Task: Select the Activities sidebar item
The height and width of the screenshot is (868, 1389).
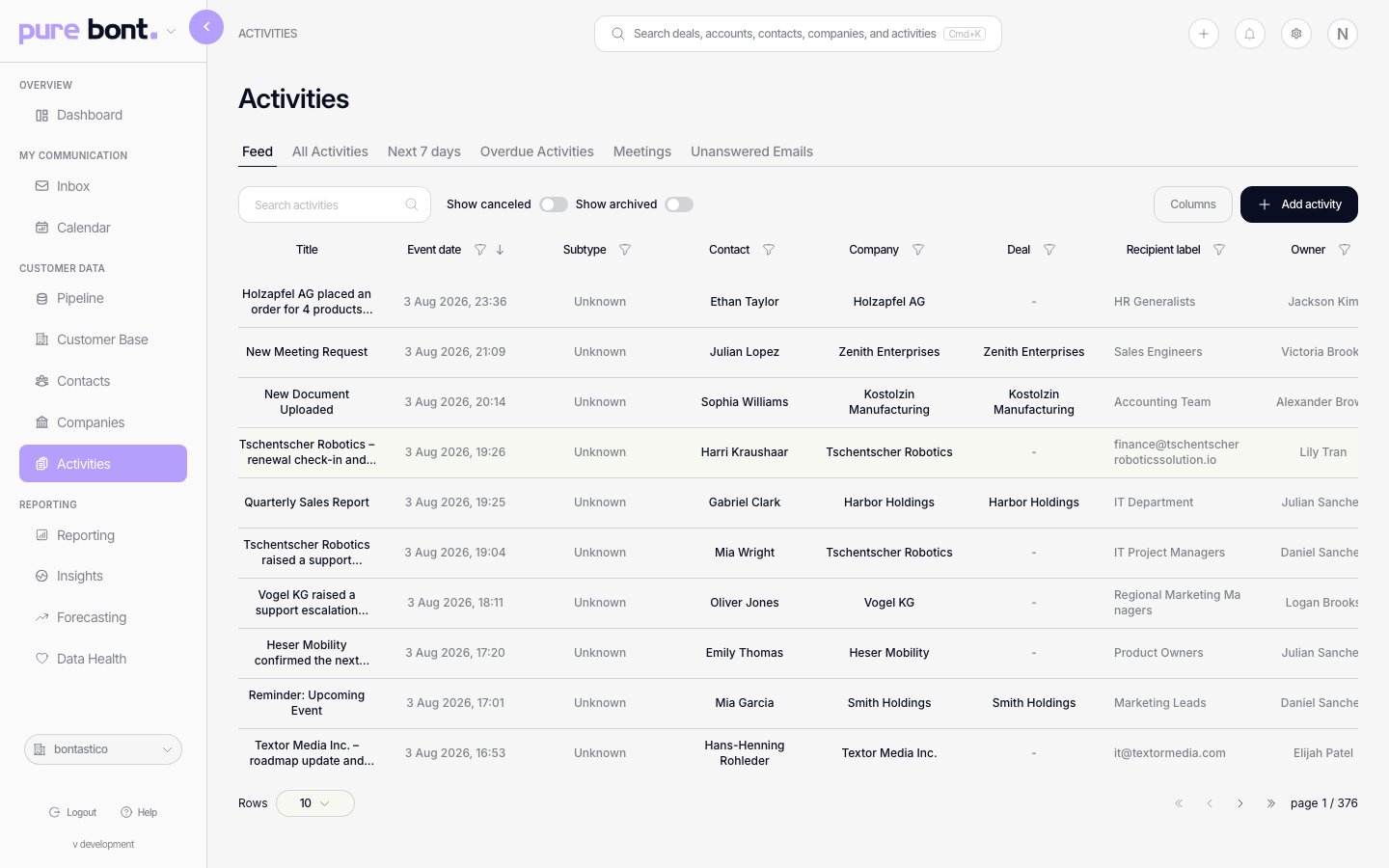Action: tap(103, 464)
